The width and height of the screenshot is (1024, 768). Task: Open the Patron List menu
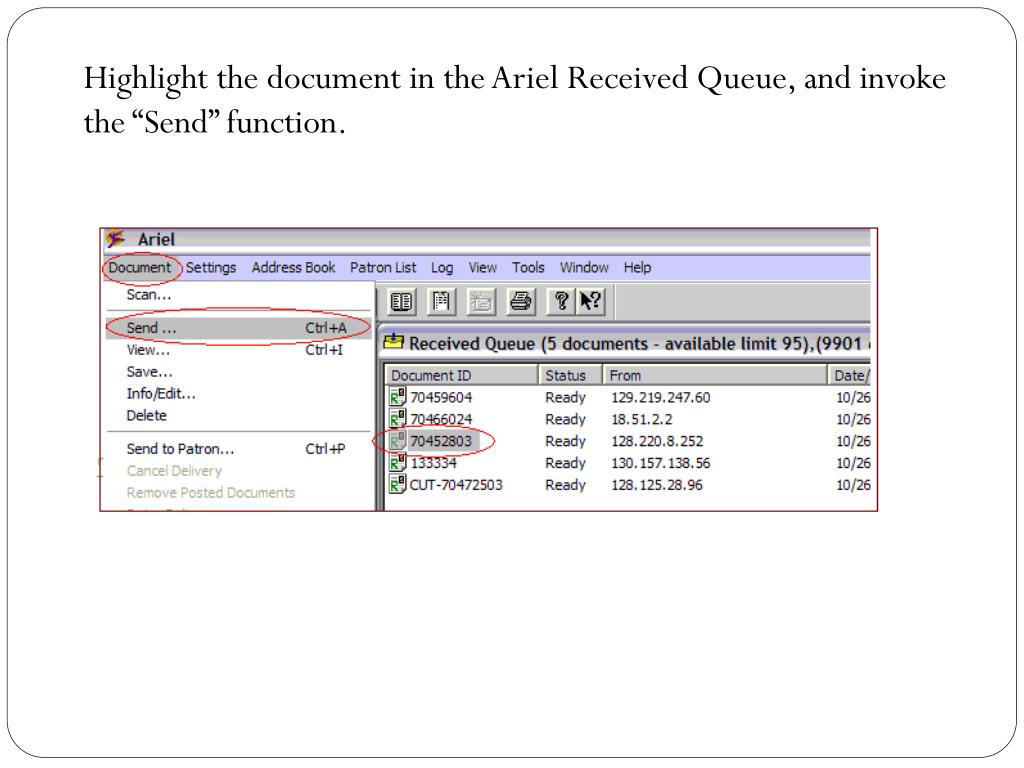point(383,268)
